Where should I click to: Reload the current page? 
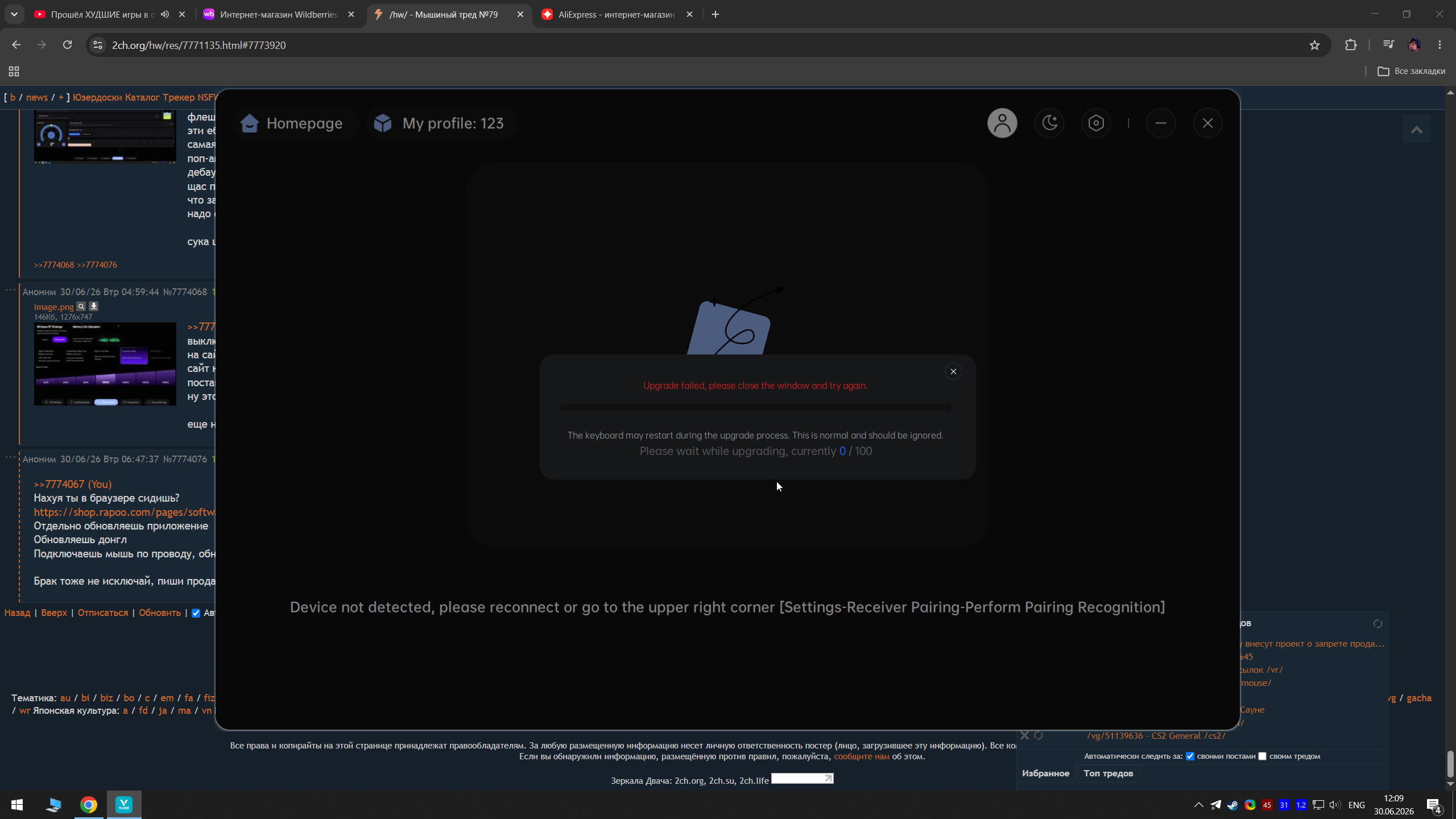pyautogui.click(x=67, y=45)
